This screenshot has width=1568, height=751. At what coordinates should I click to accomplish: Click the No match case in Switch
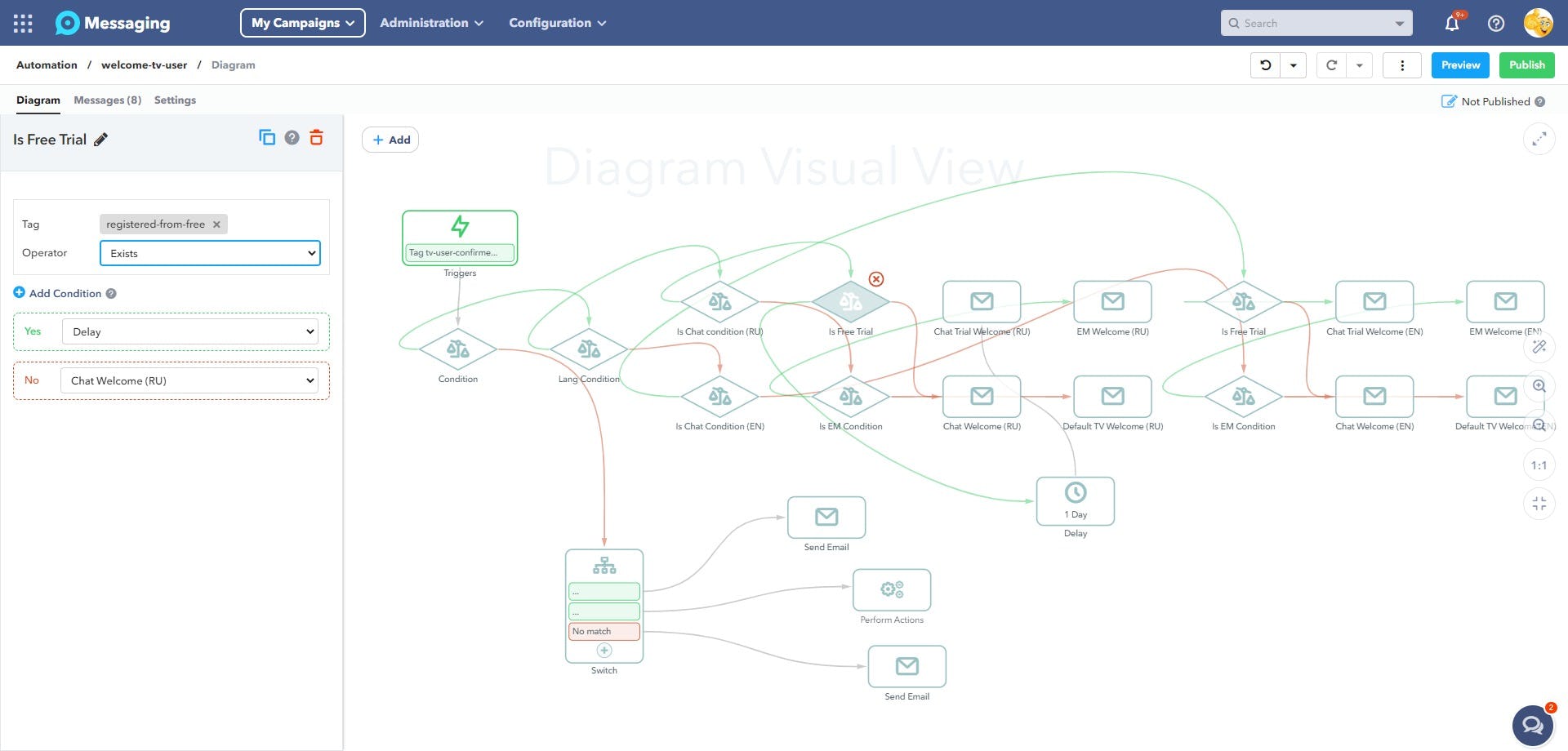pos(604,631)
